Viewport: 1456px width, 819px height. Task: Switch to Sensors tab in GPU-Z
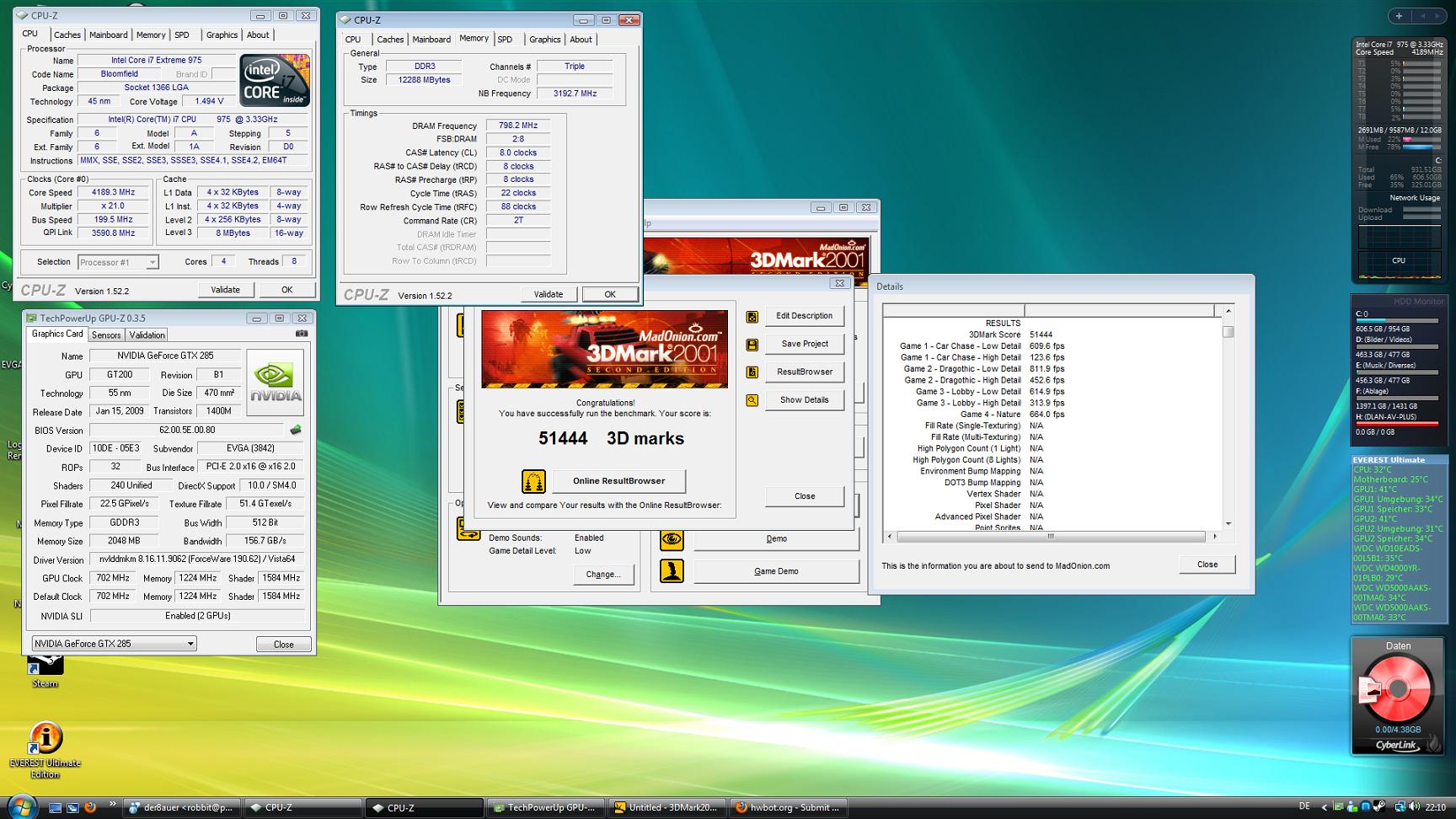(x=106, y=335)
